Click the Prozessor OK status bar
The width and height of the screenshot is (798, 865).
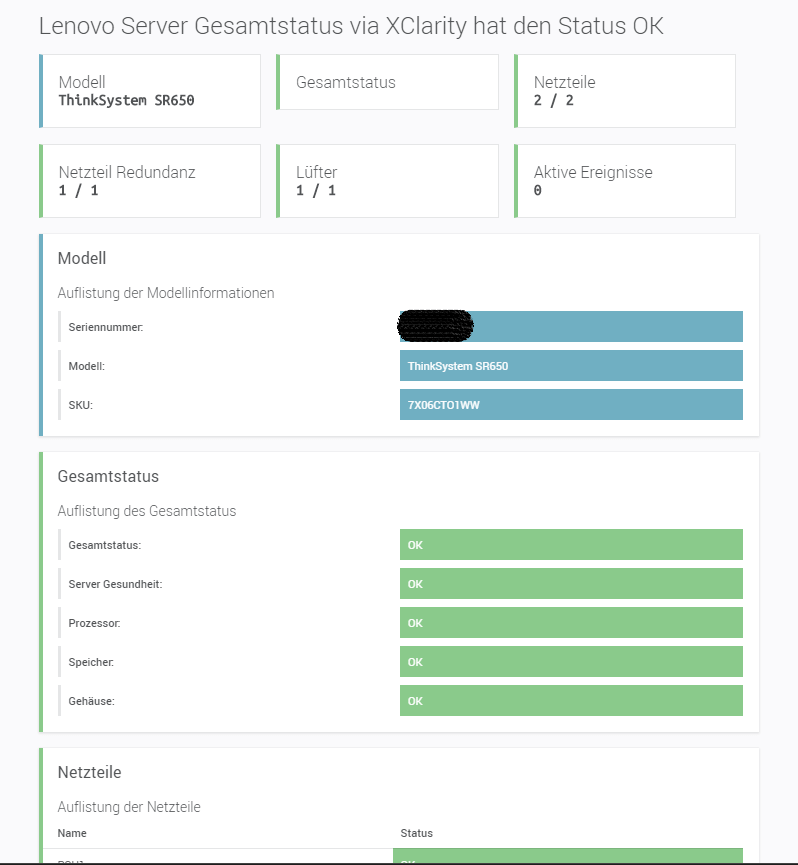pyautogui.click(x=571, y=623)
